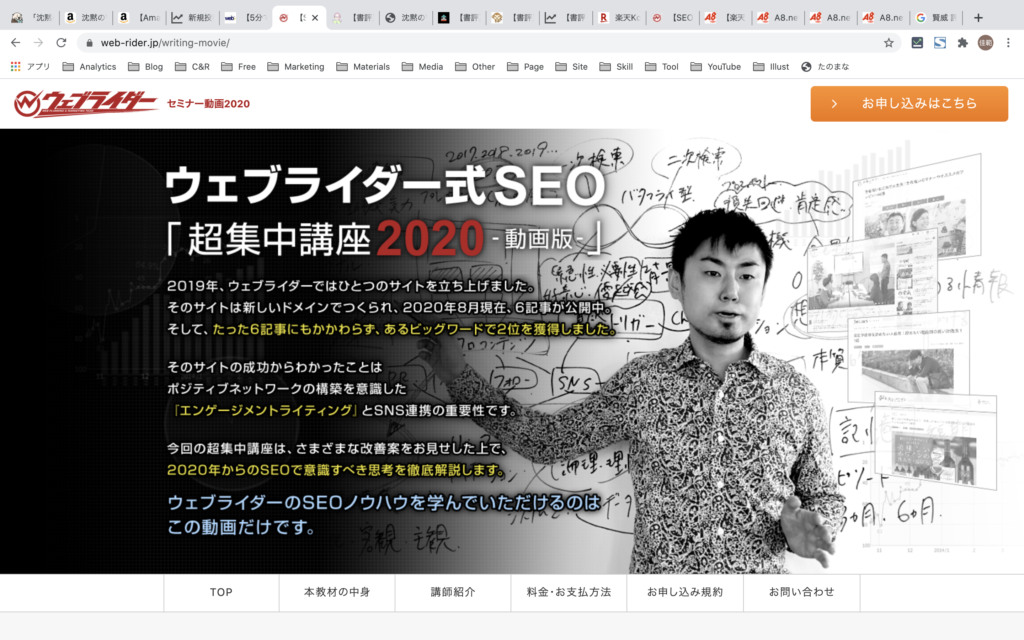This screenshot has width=1024, height=640.
Task: Open the お申し込み規約 navigation item
Action: pyautogui.click(x=685, y=592)
